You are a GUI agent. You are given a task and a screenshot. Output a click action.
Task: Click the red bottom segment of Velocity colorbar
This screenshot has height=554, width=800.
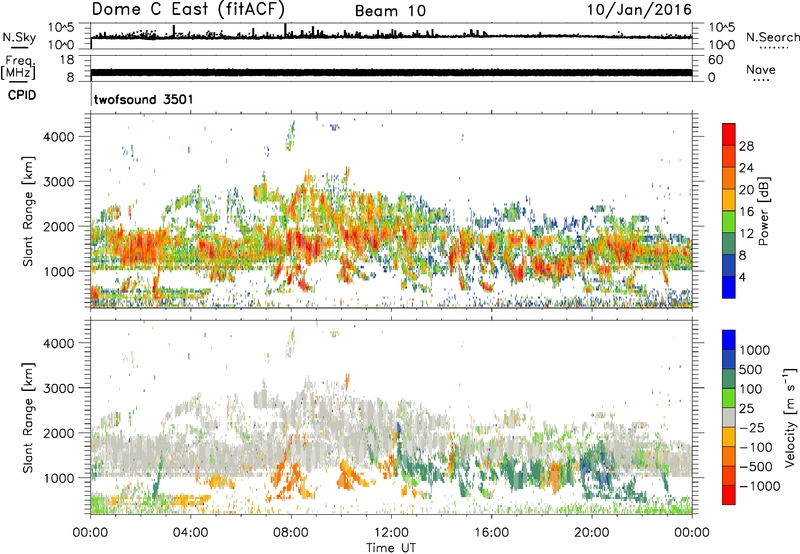[729, 495]
